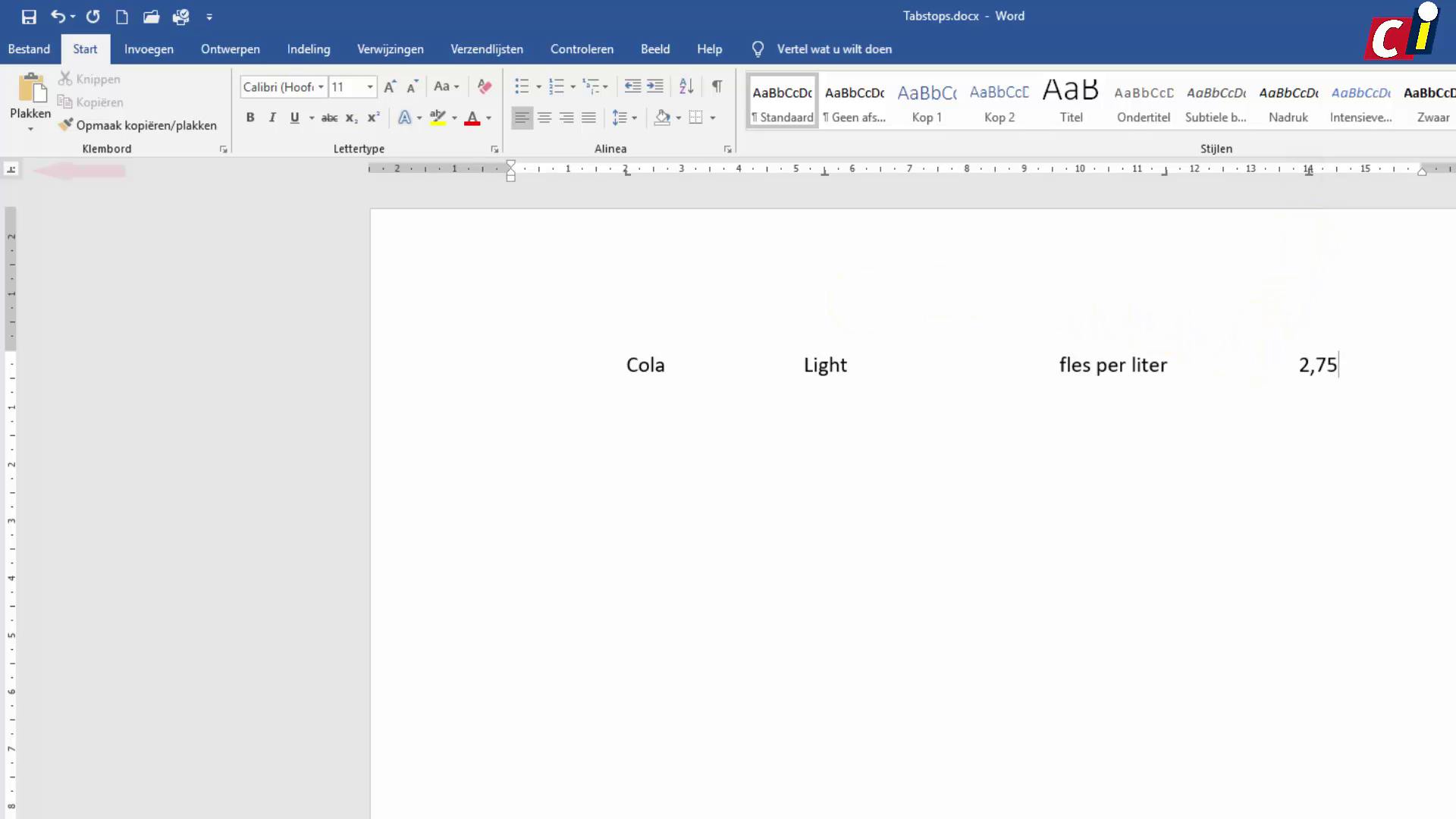The width and height of the screenshot is (1456, 819).
Task: Click the Clear All Formatting eraser icon
Action: (x=485, y=86)
